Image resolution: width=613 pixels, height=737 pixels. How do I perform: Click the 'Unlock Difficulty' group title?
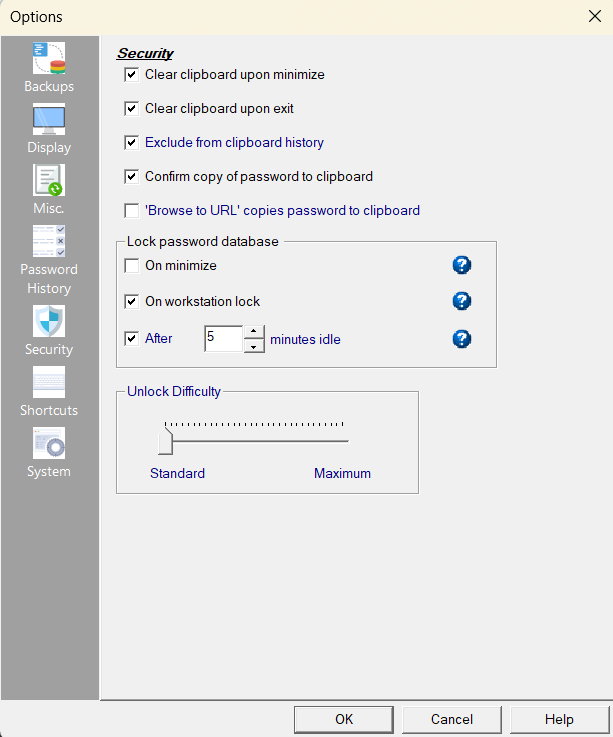pos(174,392)
